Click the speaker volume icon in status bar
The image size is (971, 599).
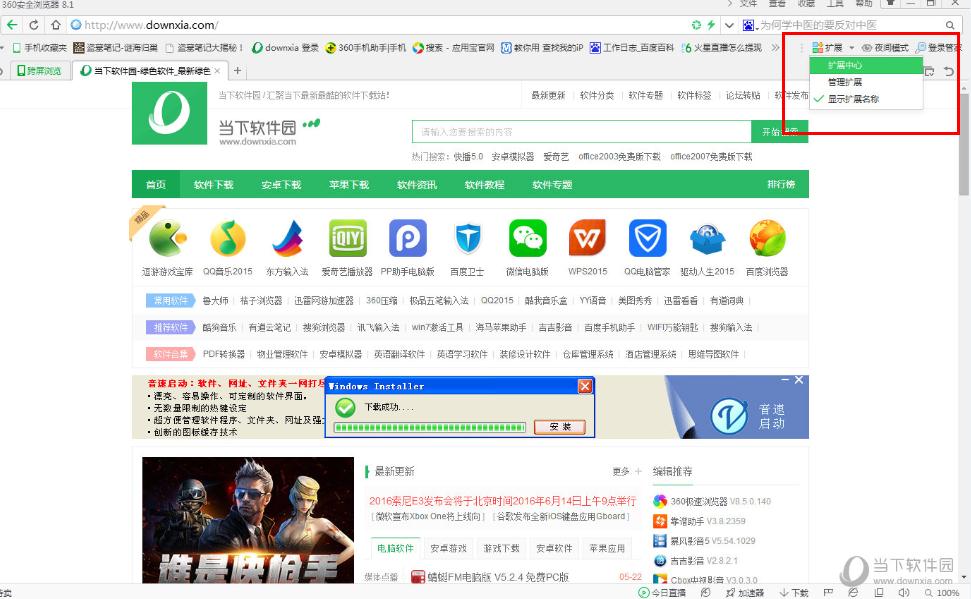pyautogui.click(x=903, y=592)
